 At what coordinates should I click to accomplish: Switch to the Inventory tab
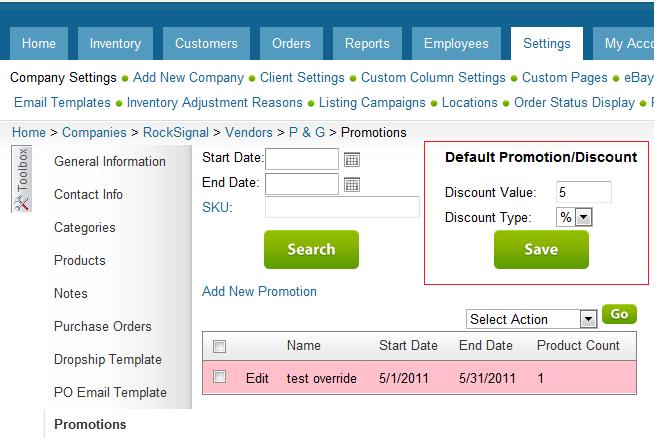(x=115, y=44)
